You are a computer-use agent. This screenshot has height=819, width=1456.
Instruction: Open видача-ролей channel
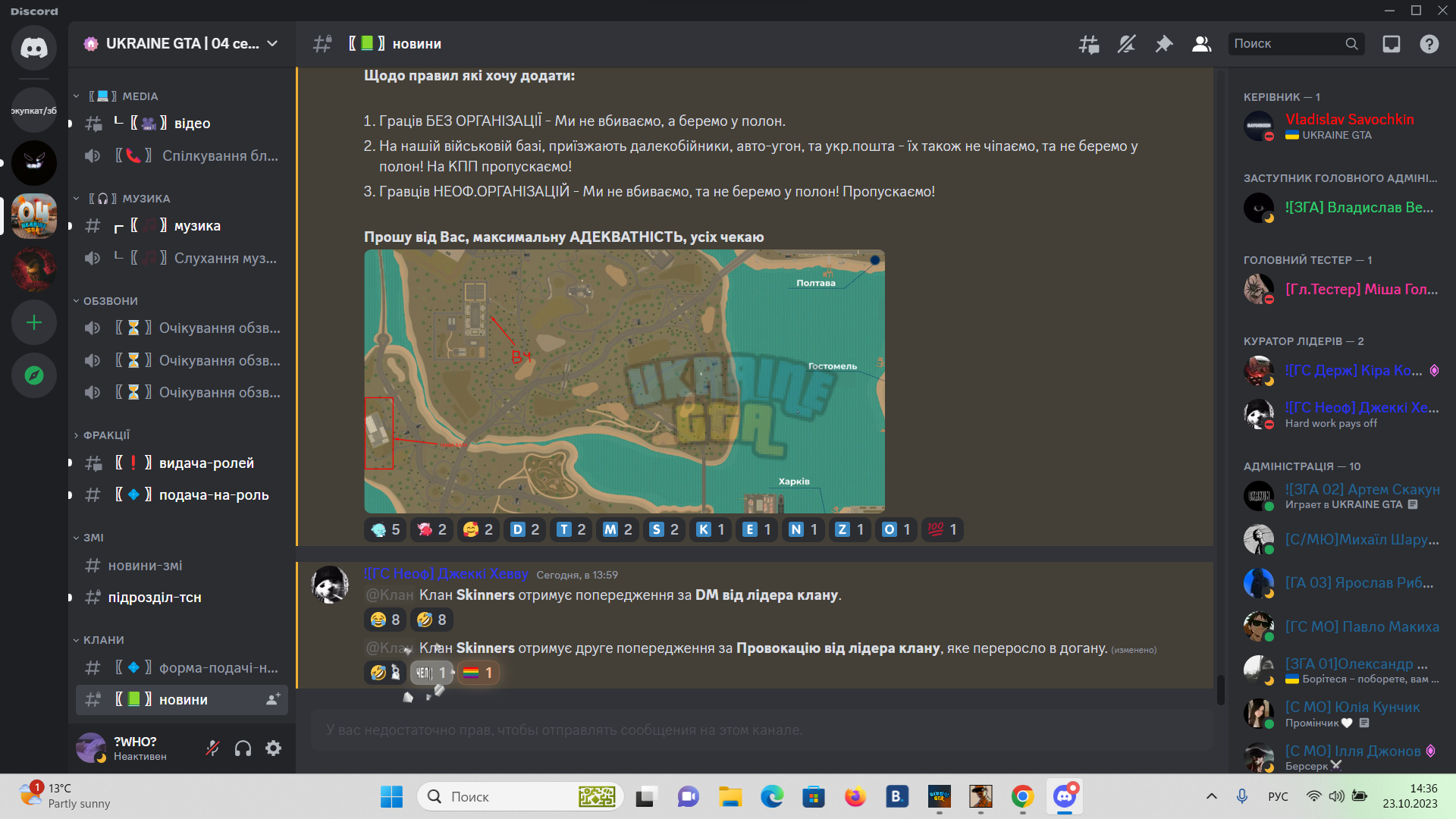(182, 463)
